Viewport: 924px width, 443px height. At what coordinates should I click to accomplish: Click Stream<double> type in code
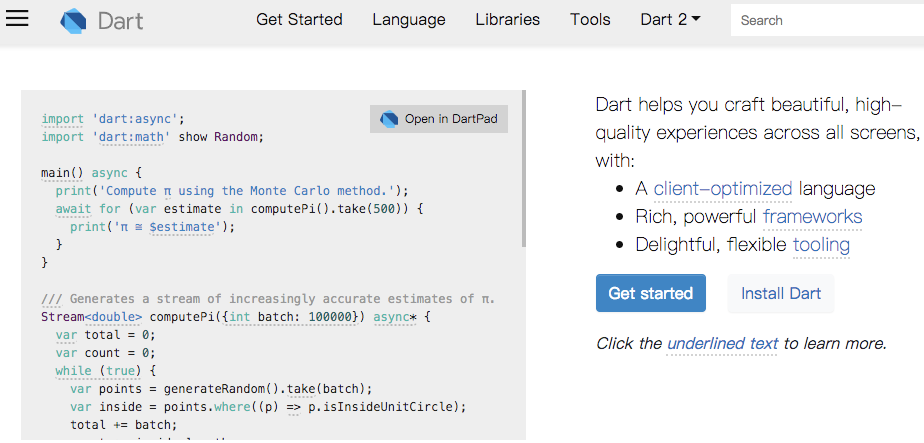[91, 317]
